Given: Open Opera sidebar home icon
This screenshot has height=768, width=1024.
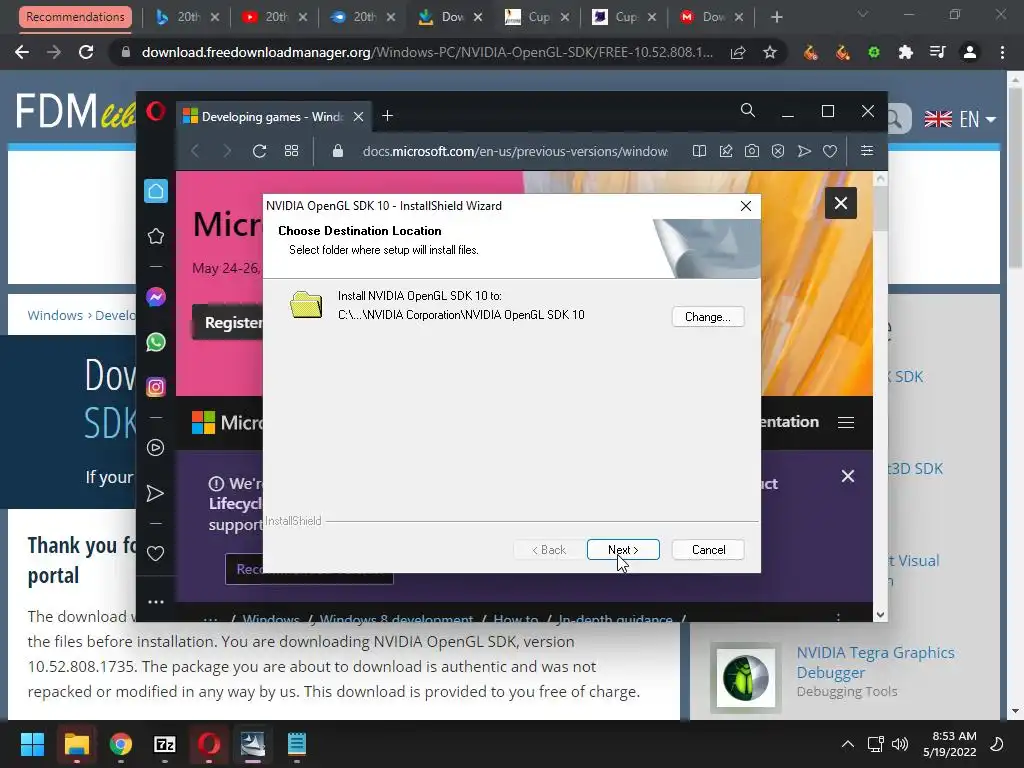Looking at the screenshot, I should tap(155, 191).
